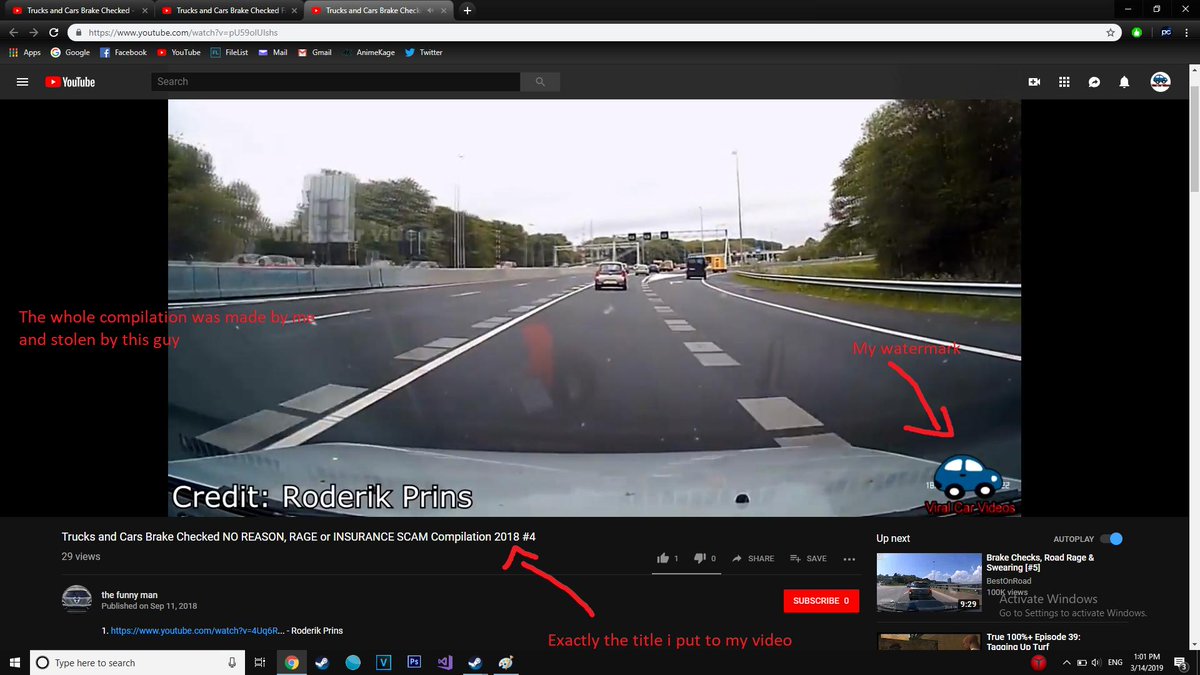Click the ENG language indicator

coord(1115,662)
